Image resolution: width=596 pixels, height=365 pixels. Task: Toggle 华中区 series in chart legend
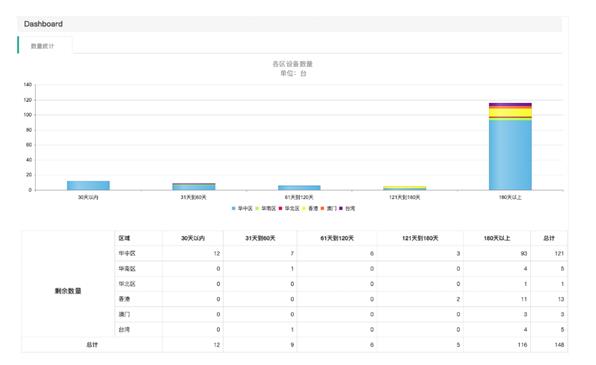pyautogui.click(x=242, y=208)
